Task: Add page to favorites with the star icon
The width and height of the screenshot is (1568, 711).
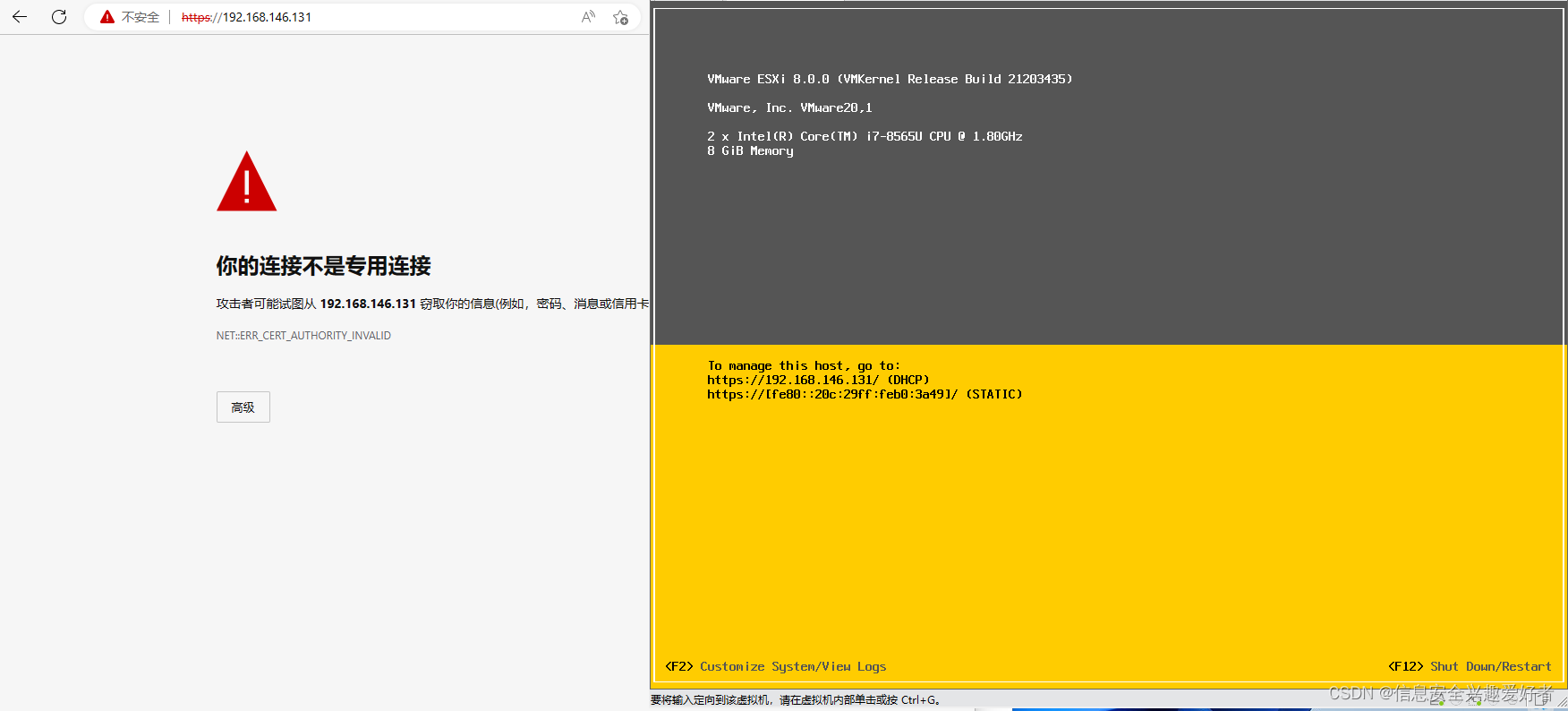Action: [620, 17]
